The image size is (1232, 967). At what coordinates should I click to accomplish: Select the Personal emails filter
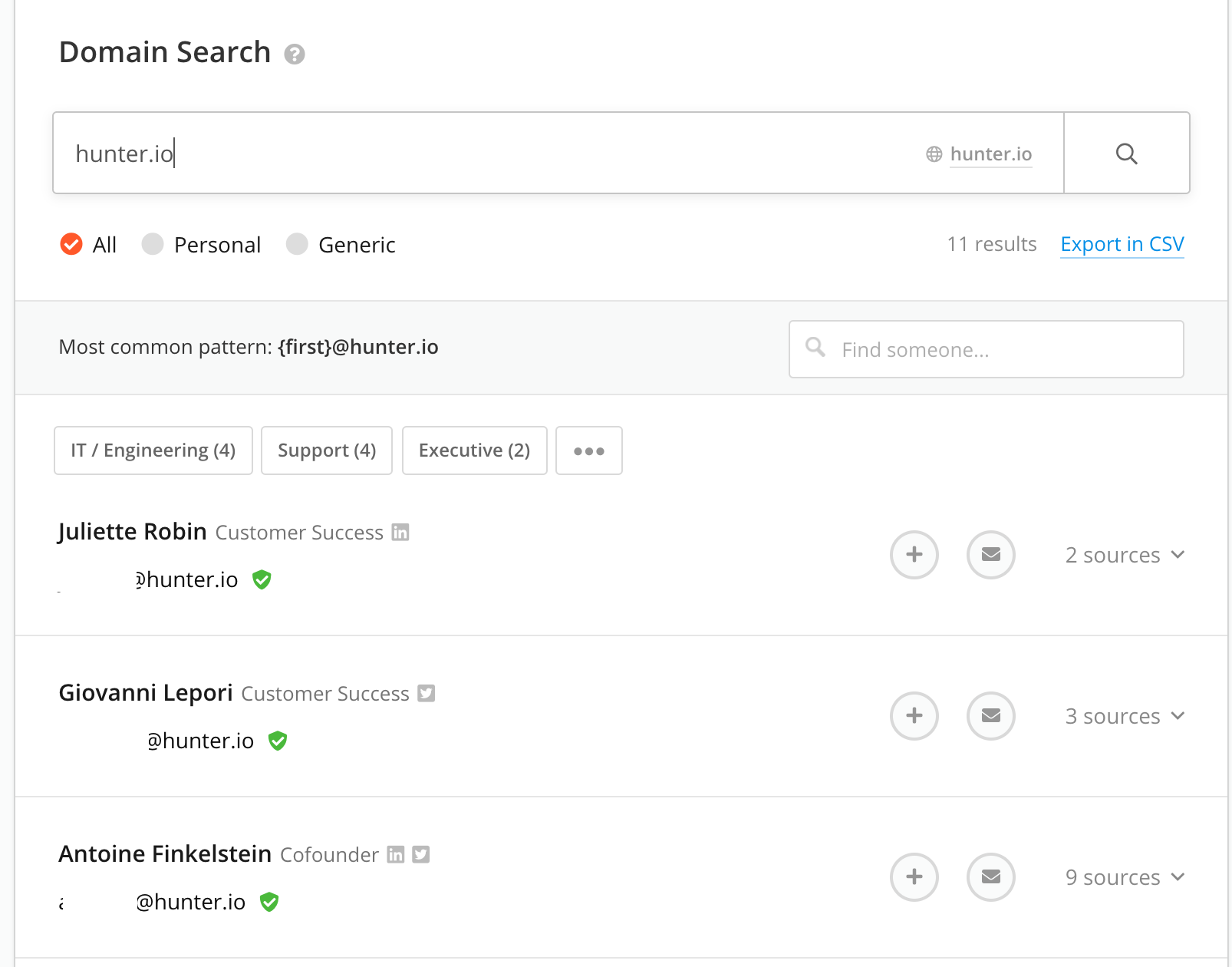(x=153, y=244)
